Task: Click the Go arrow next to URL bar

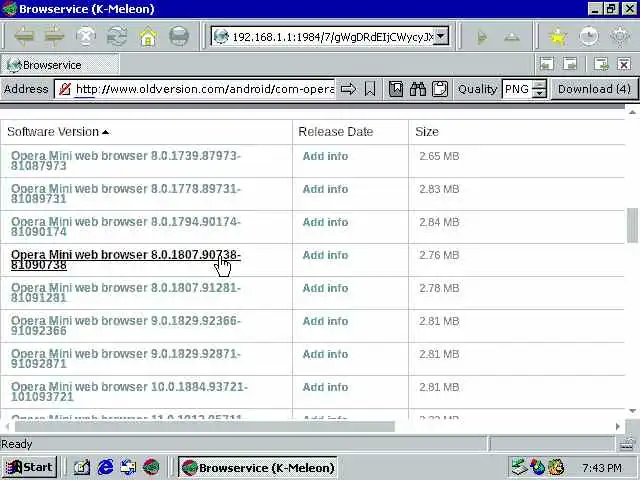Action: (482, 37)
